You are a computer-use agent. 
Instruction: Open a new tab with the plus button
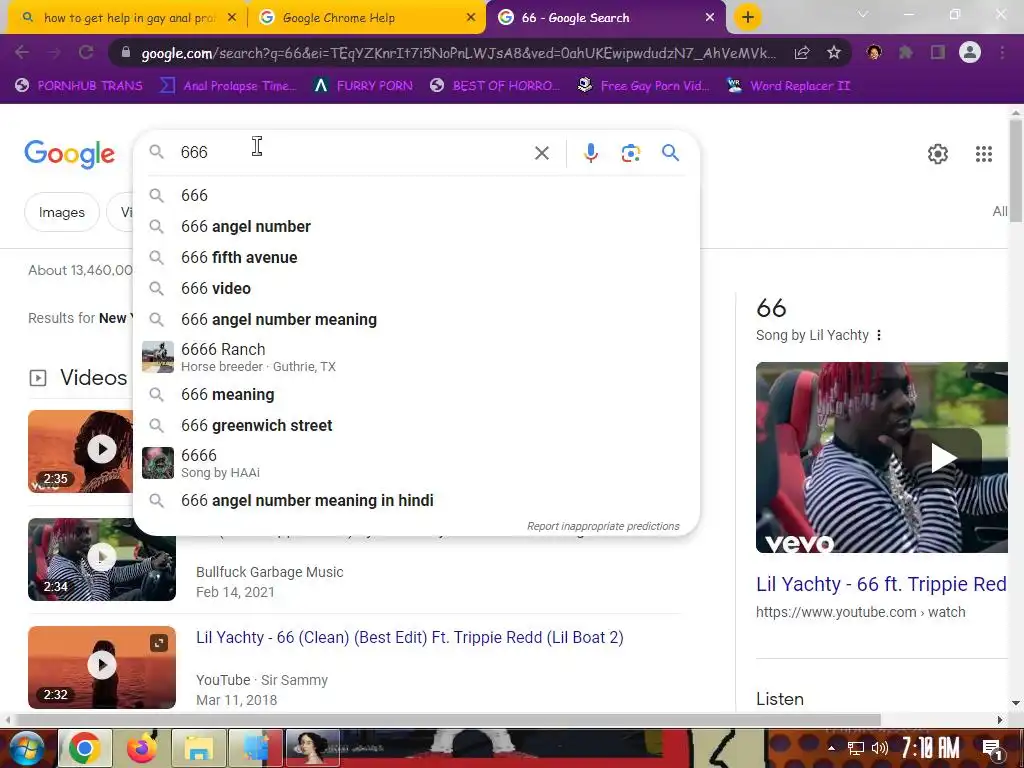tap(748, 17)
